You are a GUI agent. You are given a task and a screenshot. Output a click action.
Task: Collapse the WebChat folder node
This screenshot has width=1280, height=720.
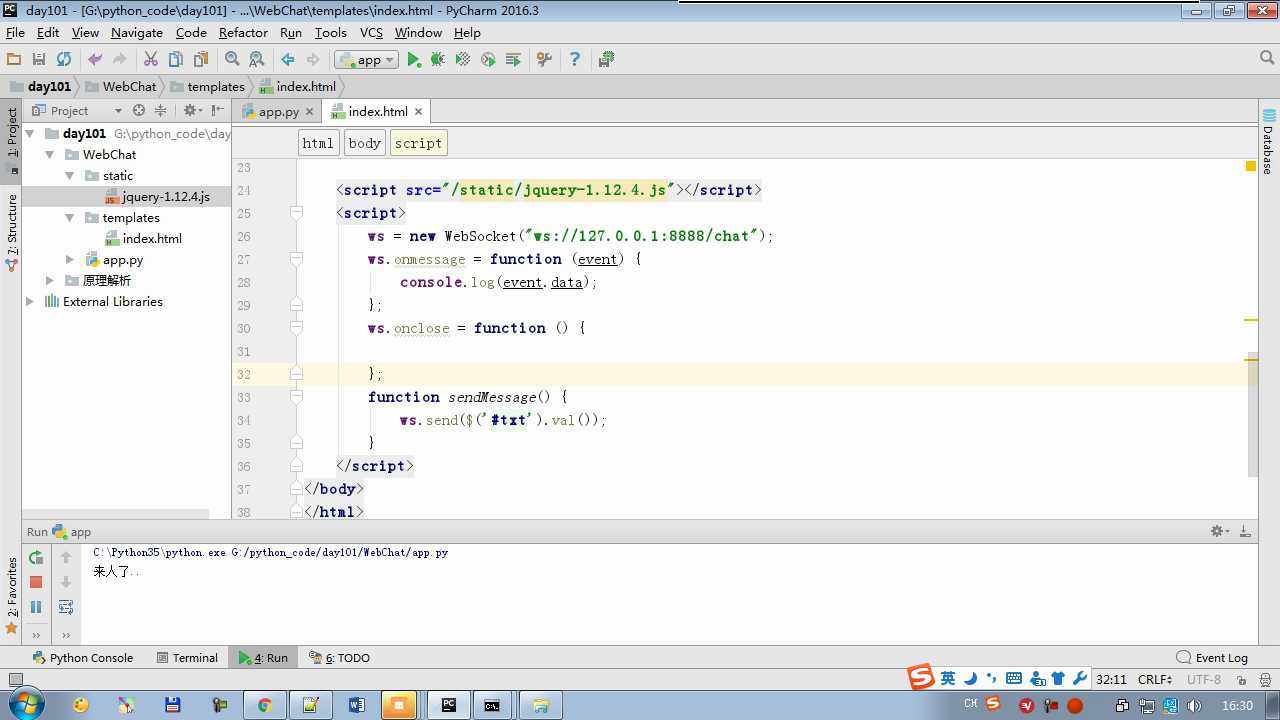pyautogui.click(x=50, y=154)
